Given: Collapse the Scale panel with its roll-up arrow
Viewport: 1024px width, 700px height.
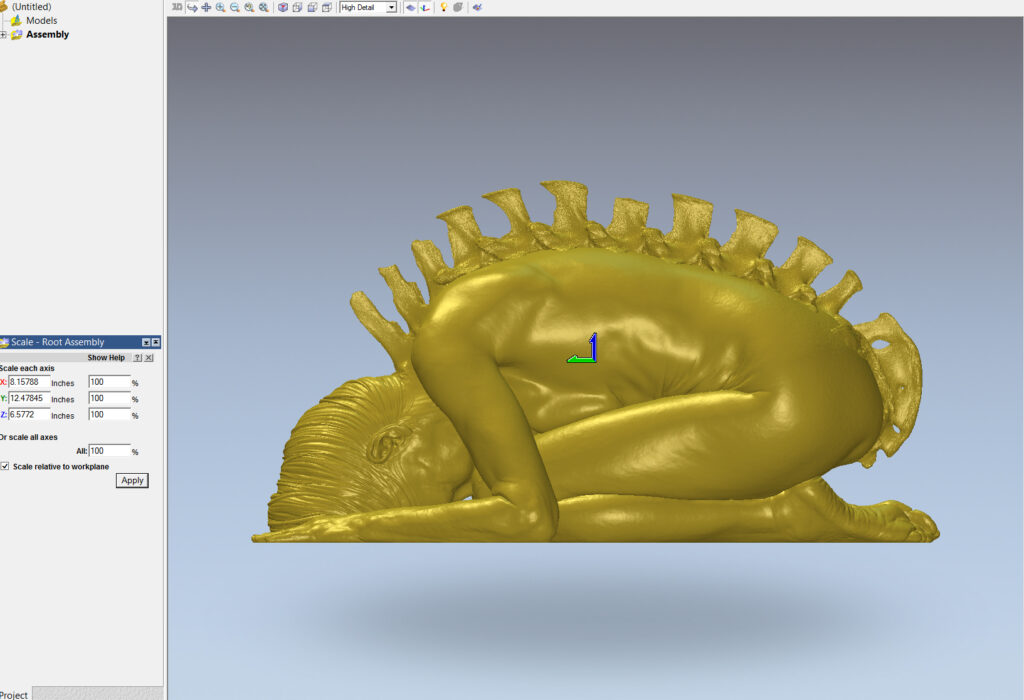Looking at the screenshot, I should pos(146,341).
